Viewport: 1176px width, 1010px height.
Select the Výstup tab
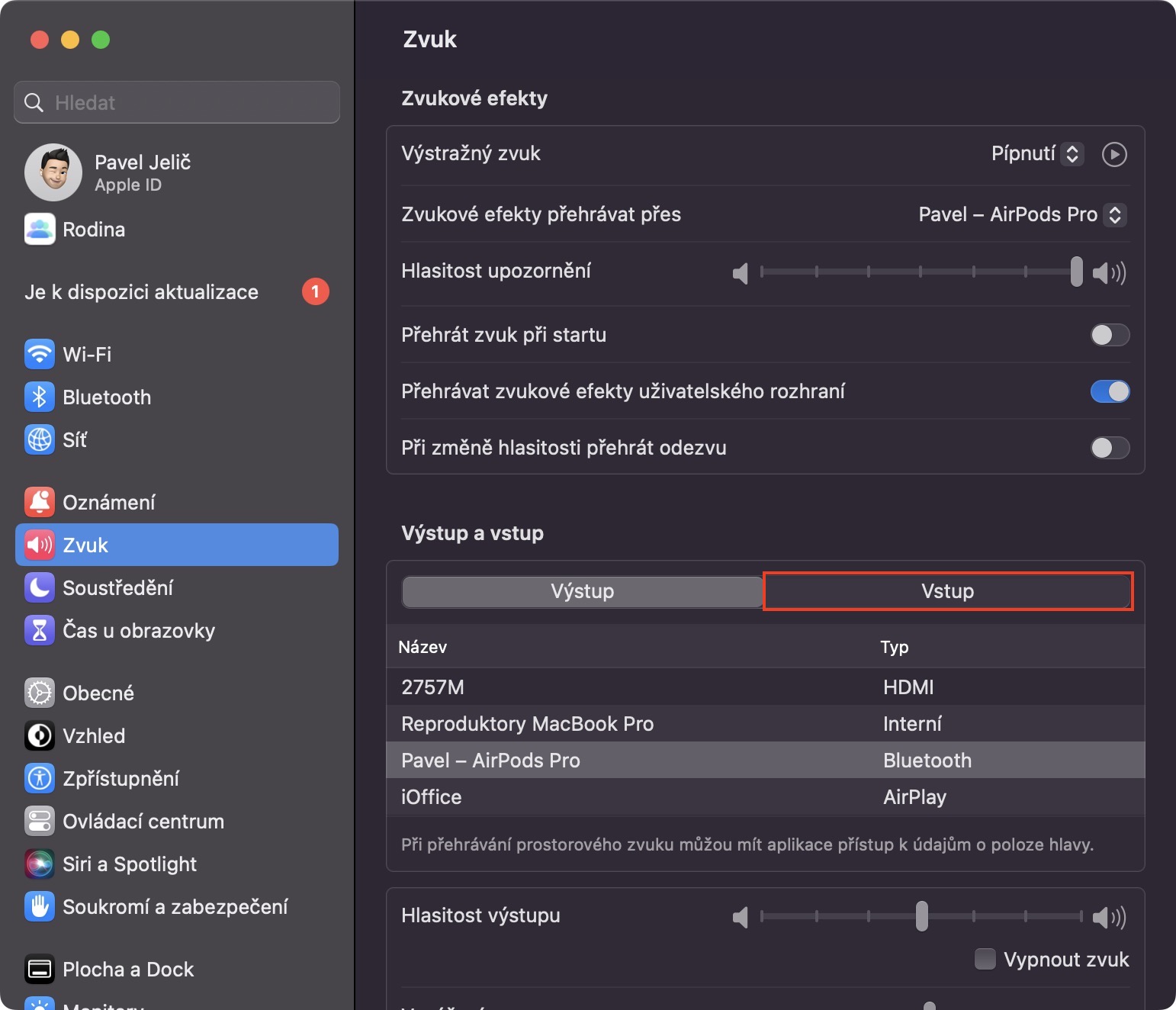tap(582, 591)
